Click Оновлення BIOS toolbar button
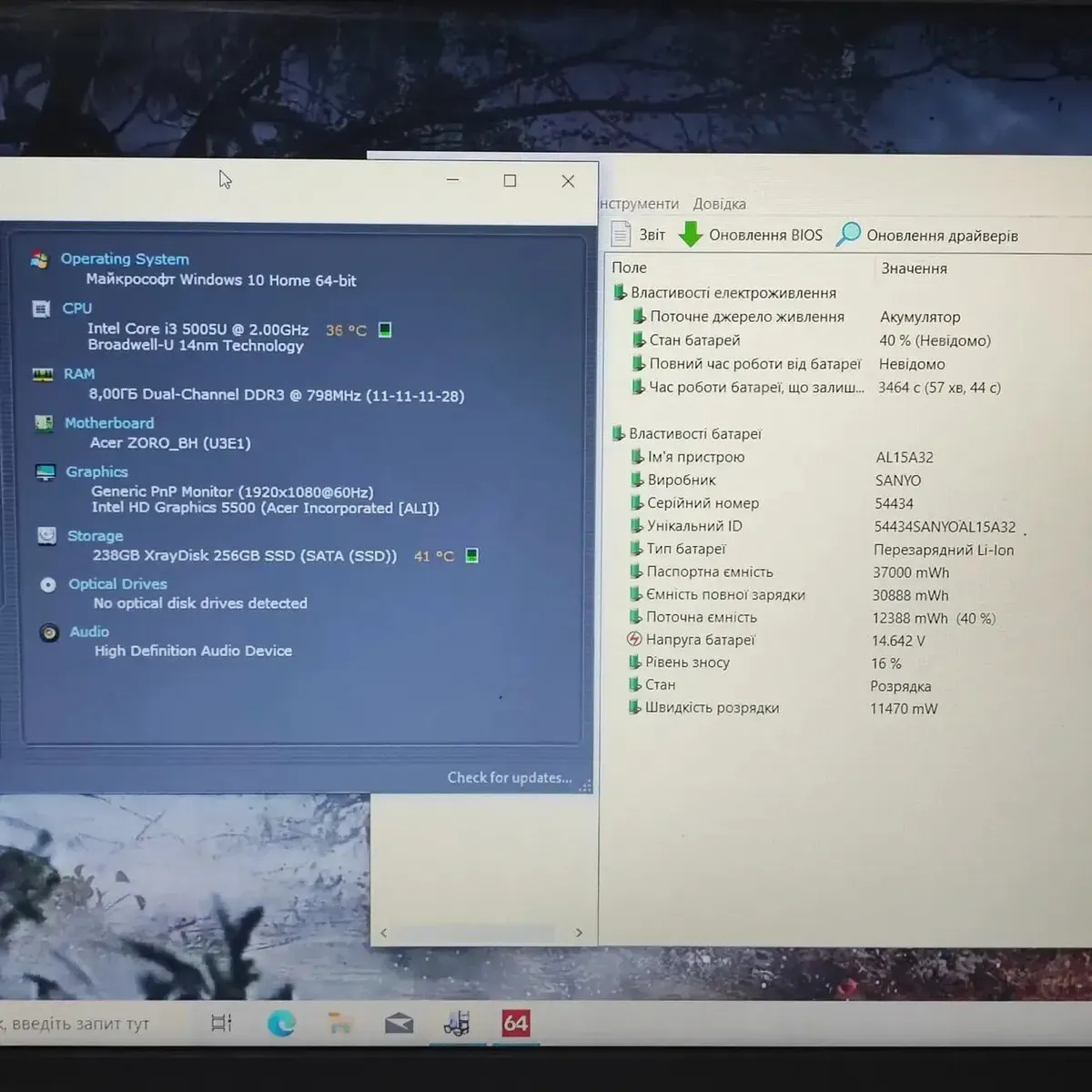This screenshot has width=1092, height=1092. [x=752, y=235]
